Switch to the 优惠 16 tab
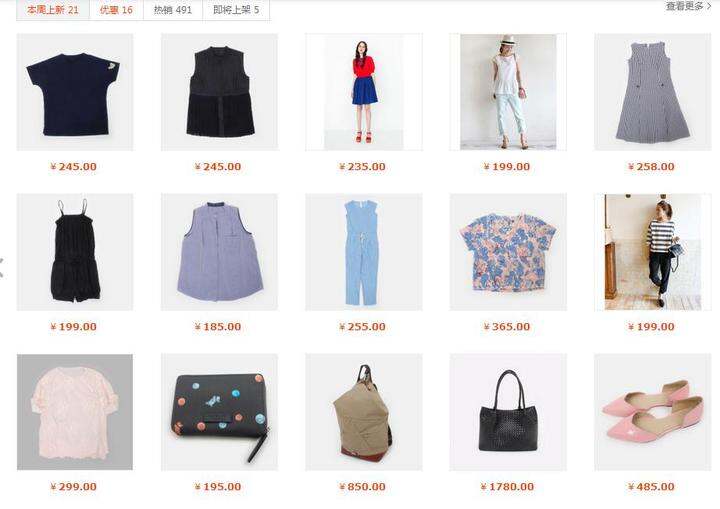Image resolution: width=720 pixels, height=509 pixels. tap(116, 10)
